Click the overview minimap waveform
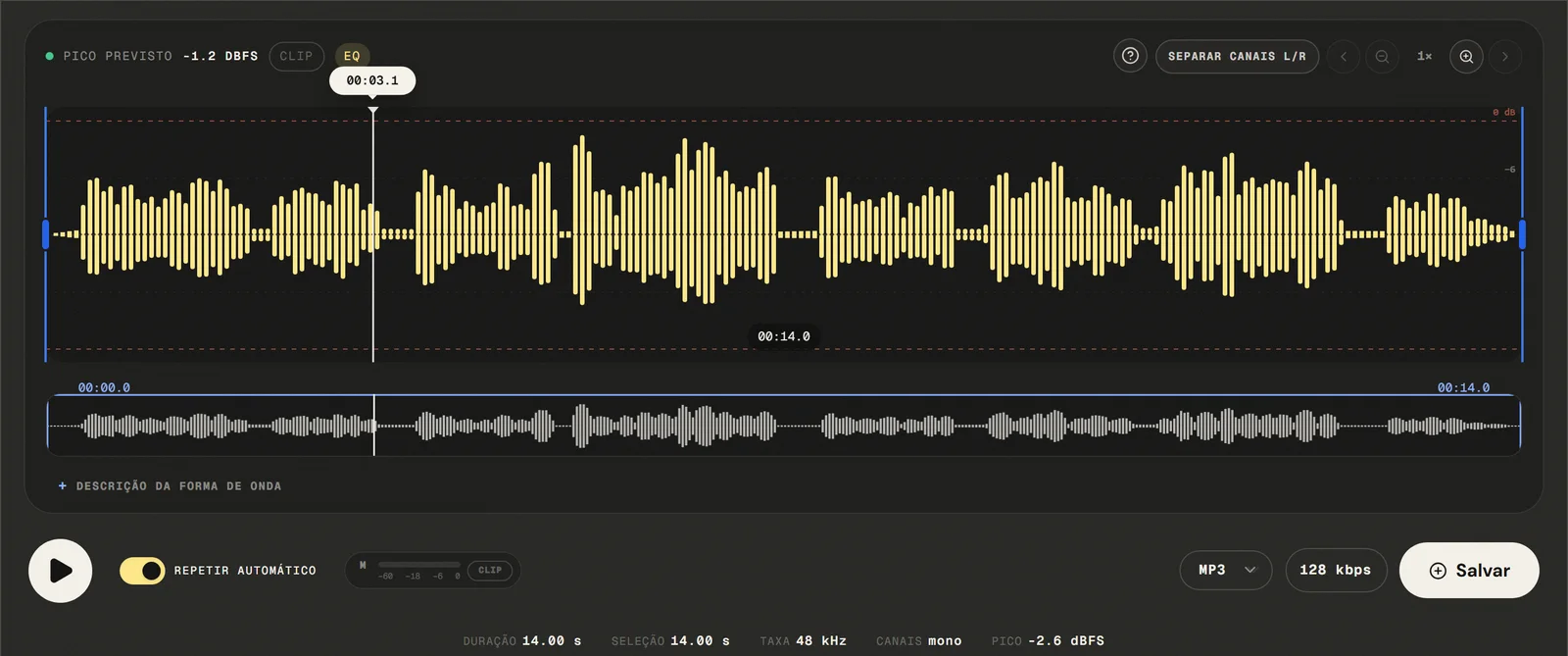Viewport: 1568px width, 656px height. coord(784,426)
